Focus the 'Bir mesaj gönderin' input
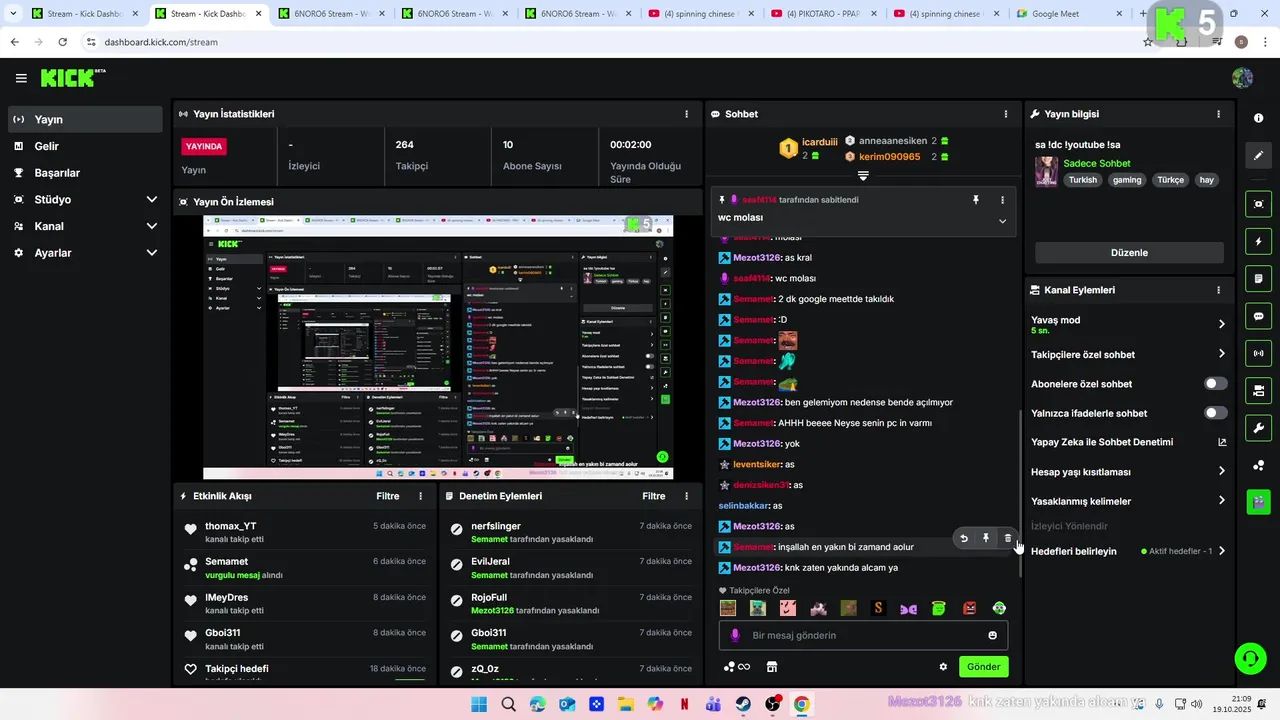Viewport: 1280px width, 720px height. (863, 635)
